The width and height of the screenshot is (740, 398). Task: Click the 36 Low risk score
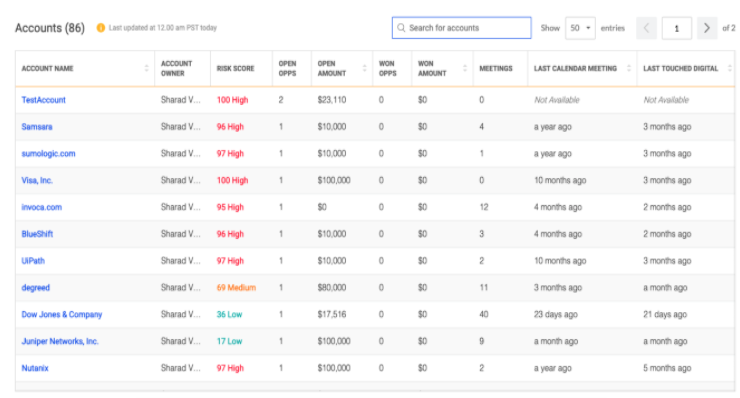point(229,314)
